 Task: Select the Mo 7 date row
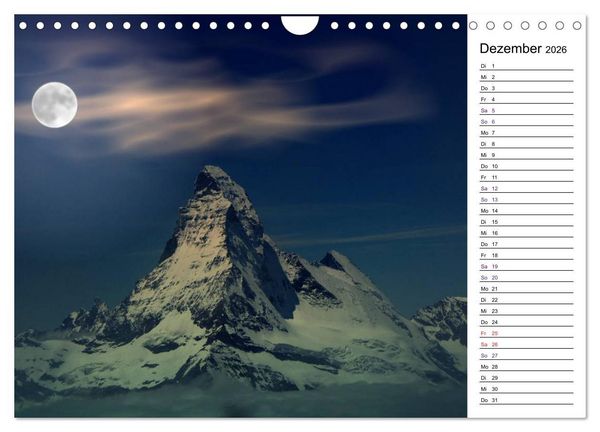tap(527, 132)
